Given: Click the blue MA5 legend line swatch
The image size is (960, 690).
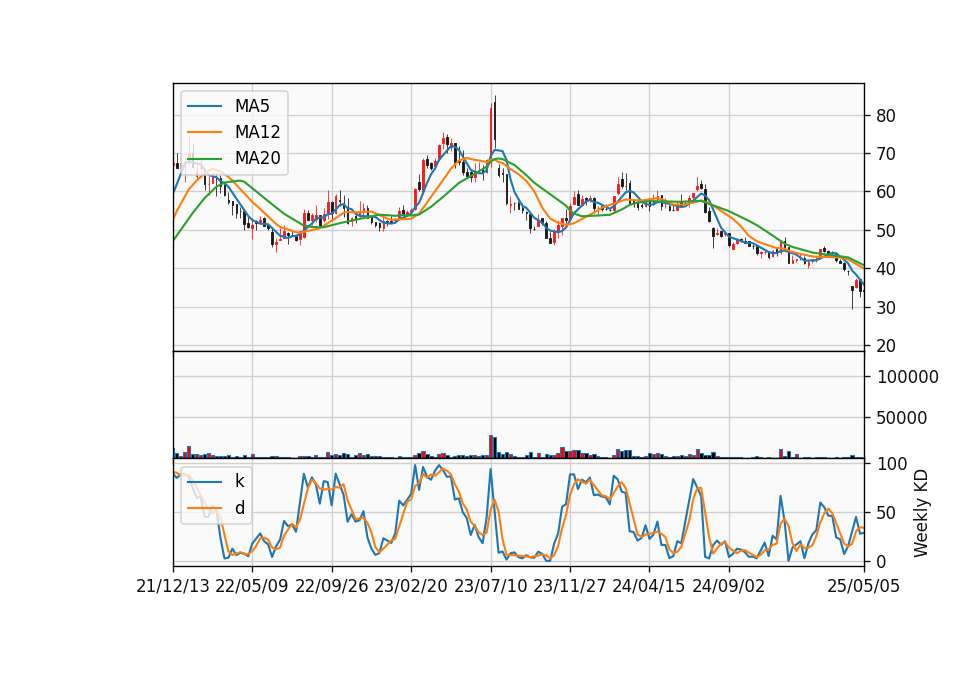Looking at the screenshot, I should click(x=204, y=106).
